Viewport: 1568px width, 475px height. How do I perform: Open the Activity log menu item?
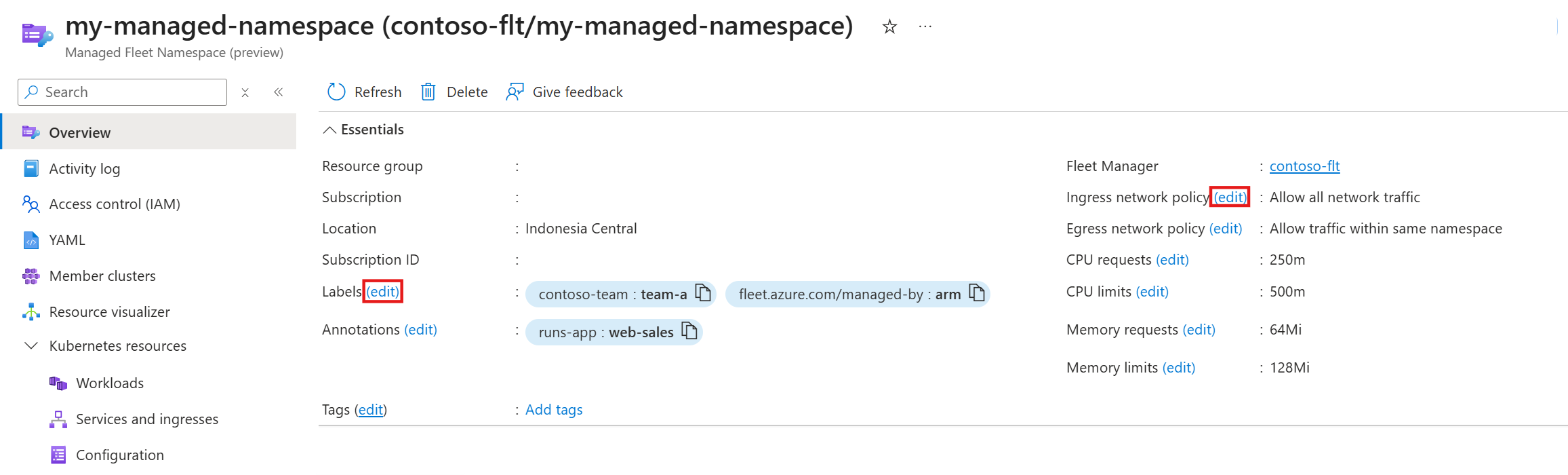coord(84,168)
